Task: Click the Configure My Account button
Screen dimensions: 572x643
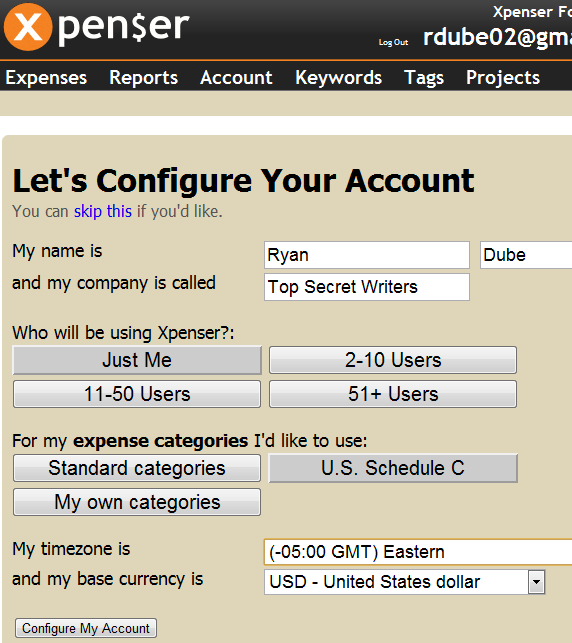Action: coord(86,628)
